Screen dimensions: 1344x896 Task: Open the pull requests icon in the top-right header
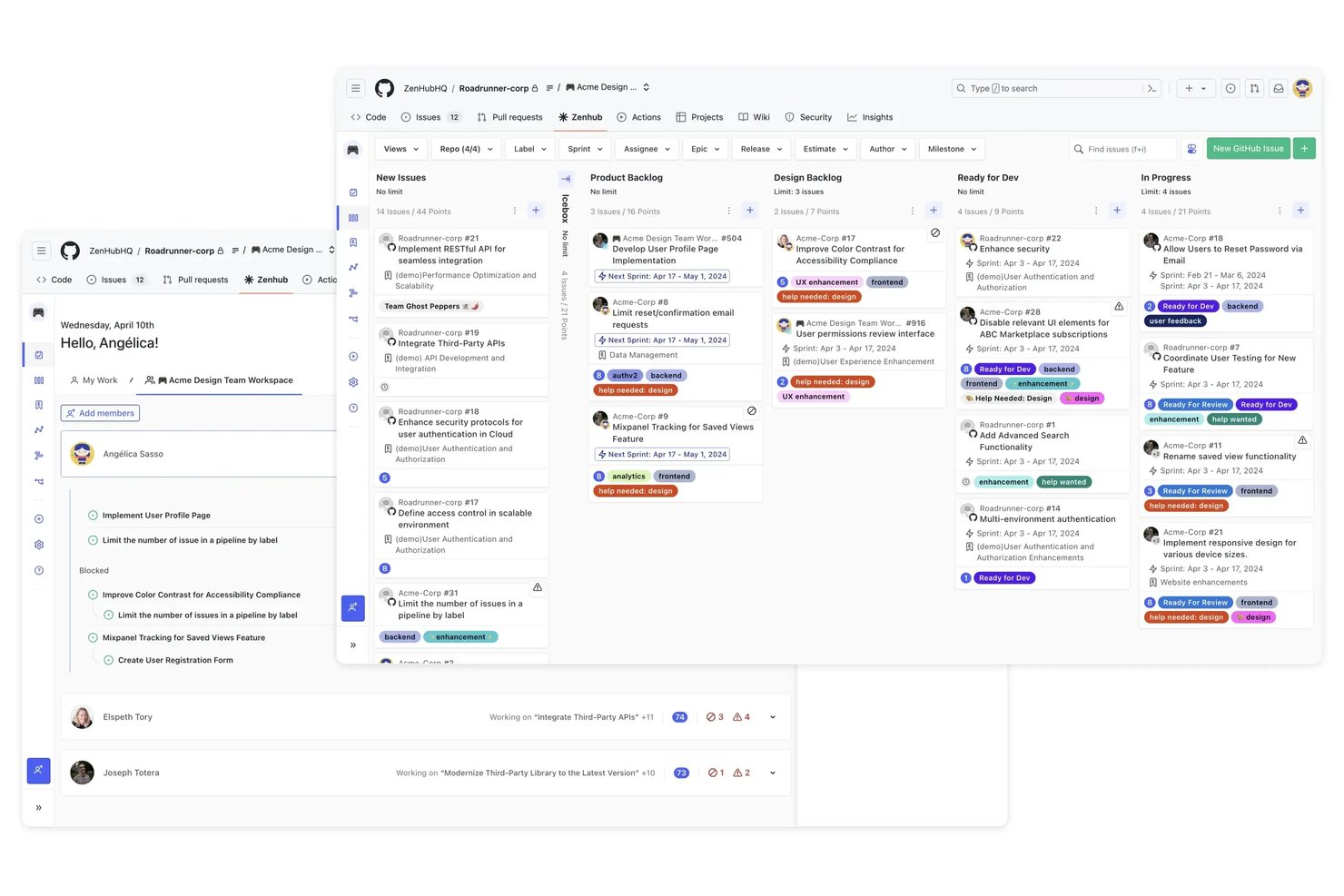1254,88
